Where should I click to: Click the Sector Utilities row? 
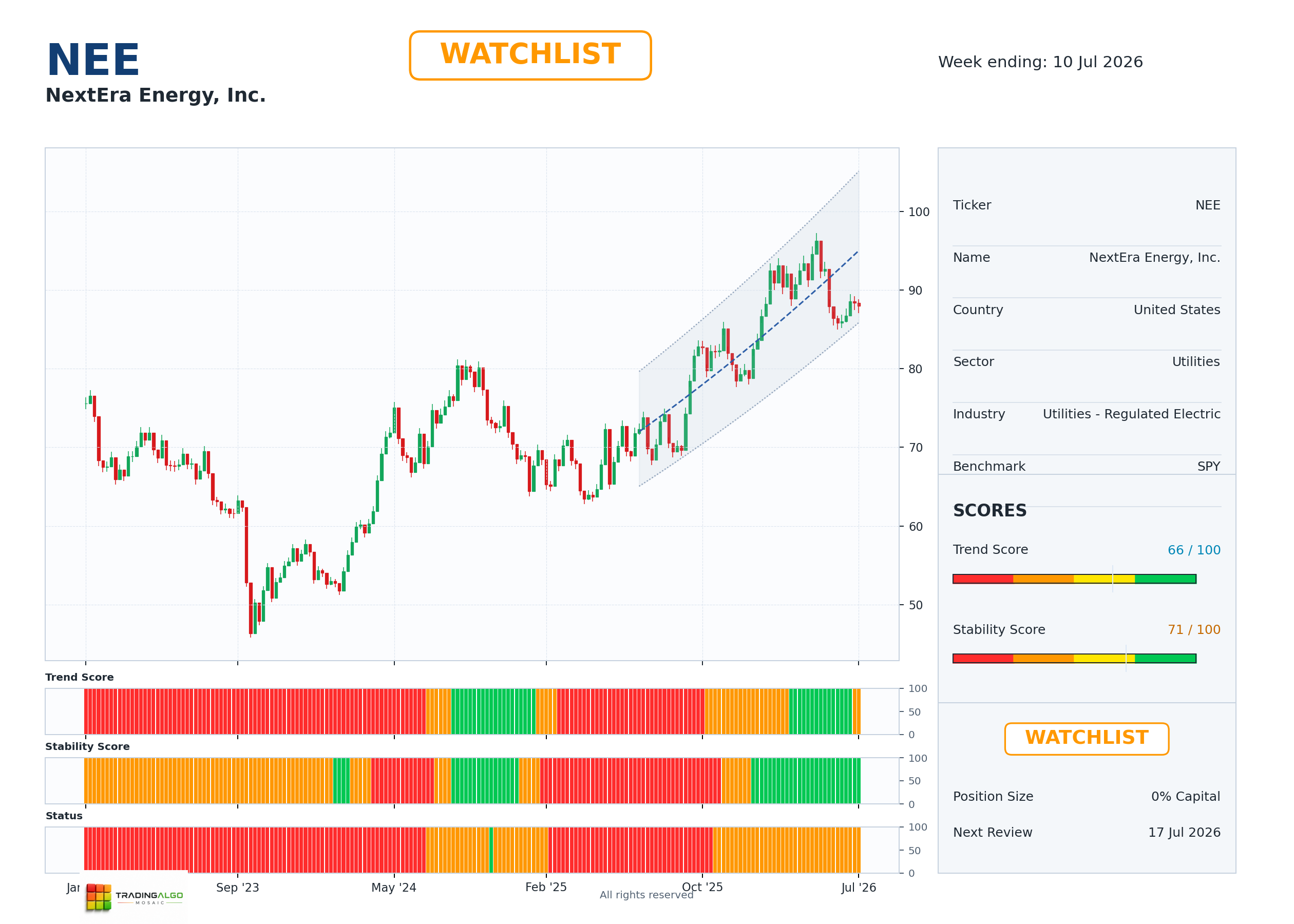1087,362
